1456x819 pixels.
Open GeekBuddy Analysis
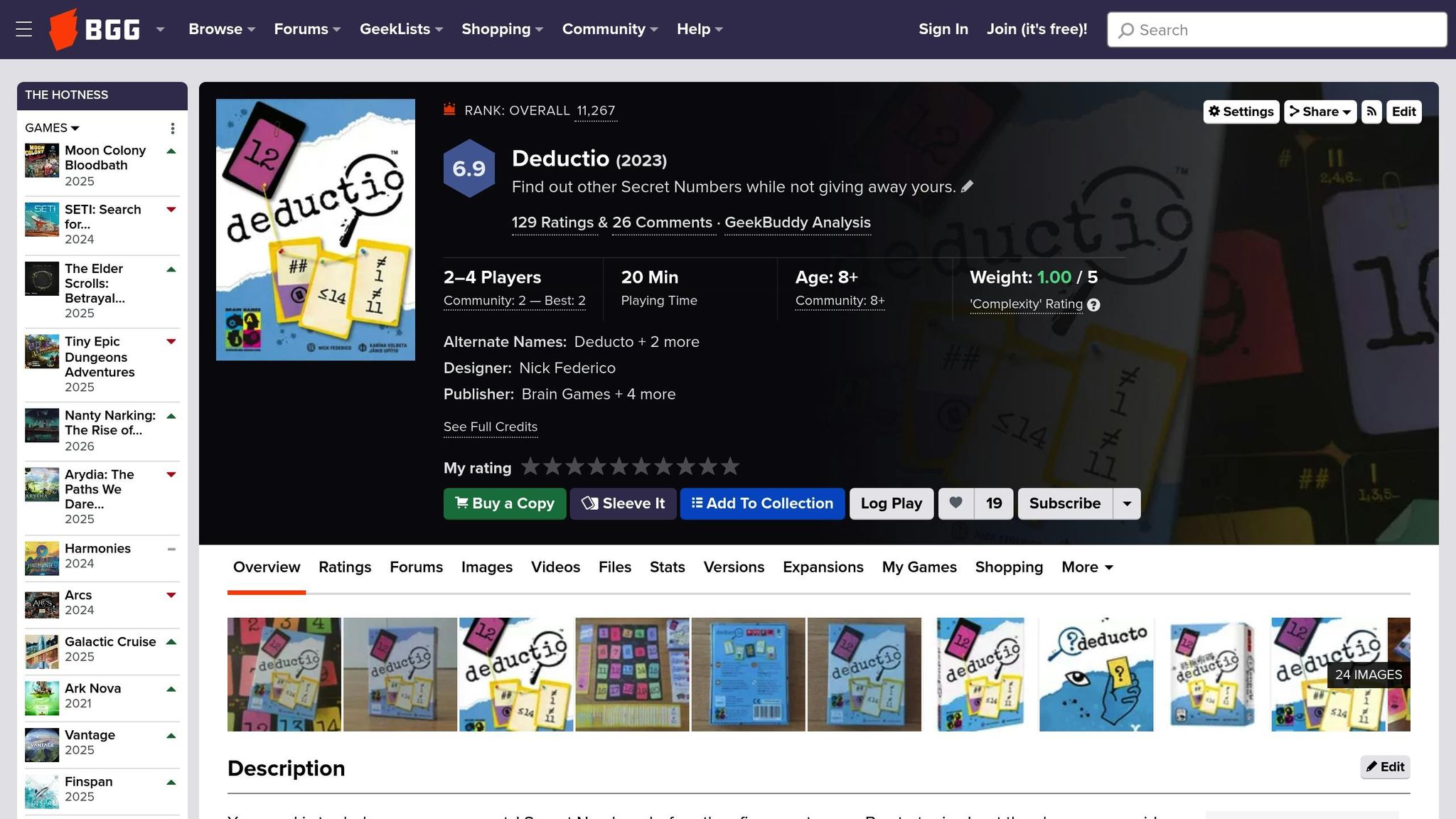798,223
